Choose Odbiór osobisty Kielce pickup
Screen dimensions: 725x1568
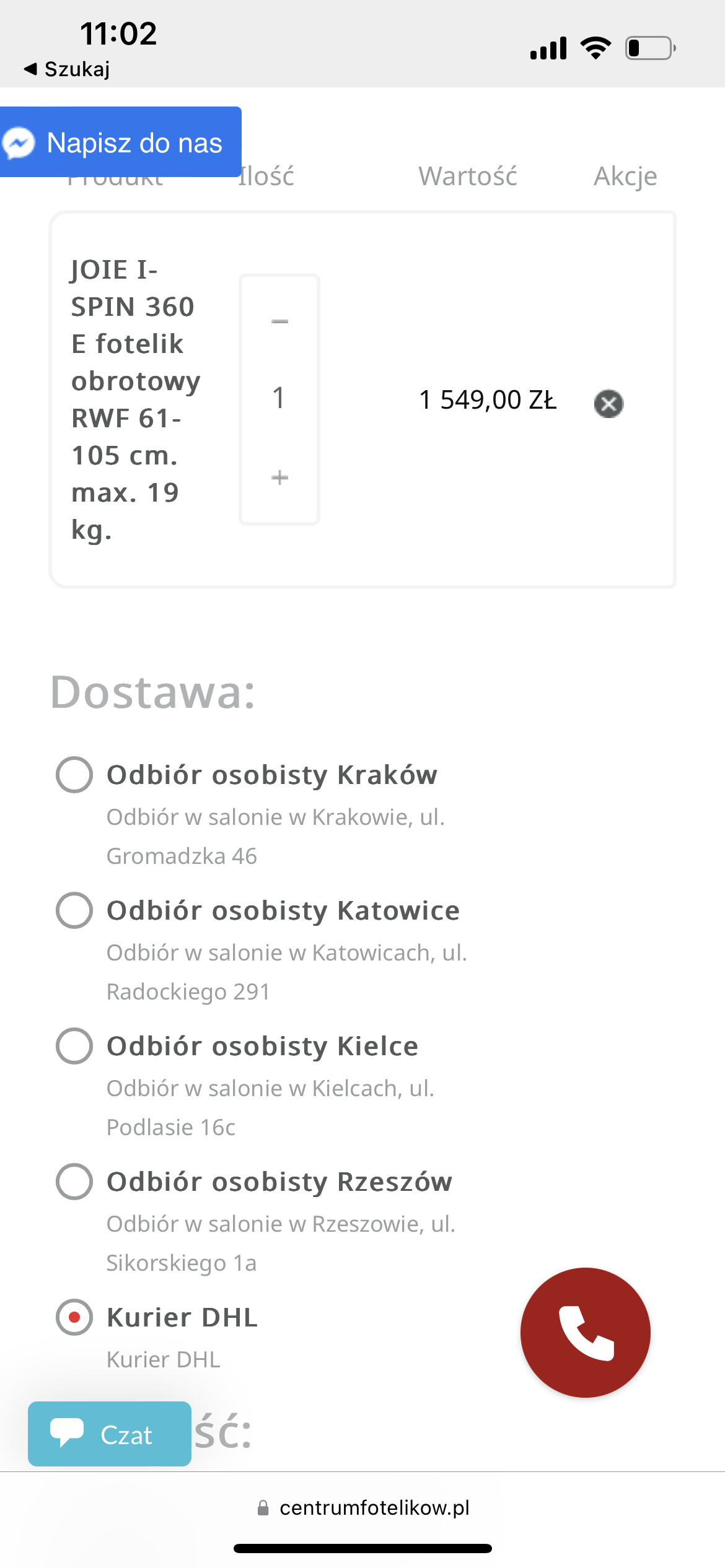(74, 1047)
